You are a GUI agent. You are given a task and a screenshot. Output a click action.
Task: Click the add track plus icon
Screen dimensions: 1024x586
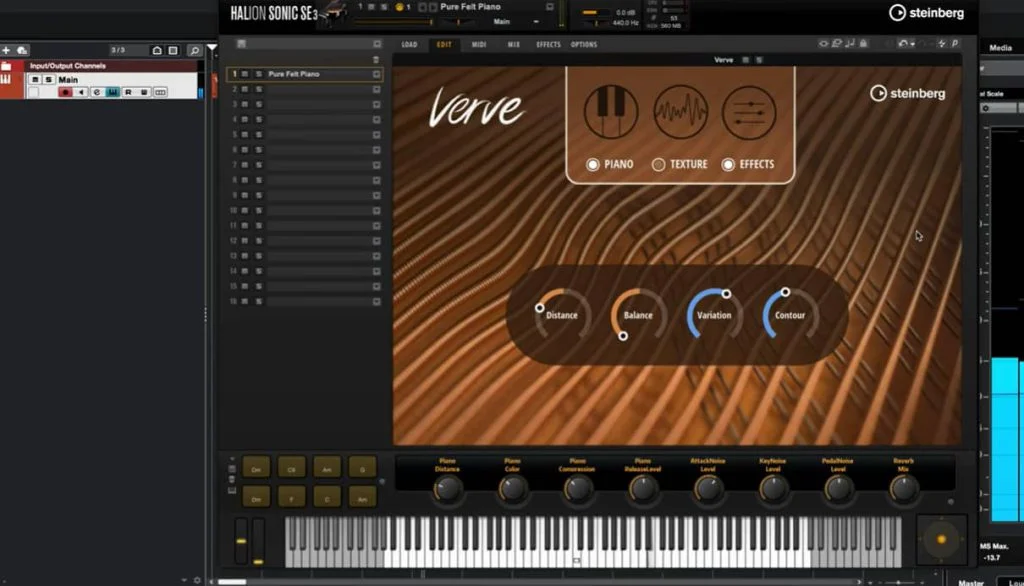click(6, 50)
